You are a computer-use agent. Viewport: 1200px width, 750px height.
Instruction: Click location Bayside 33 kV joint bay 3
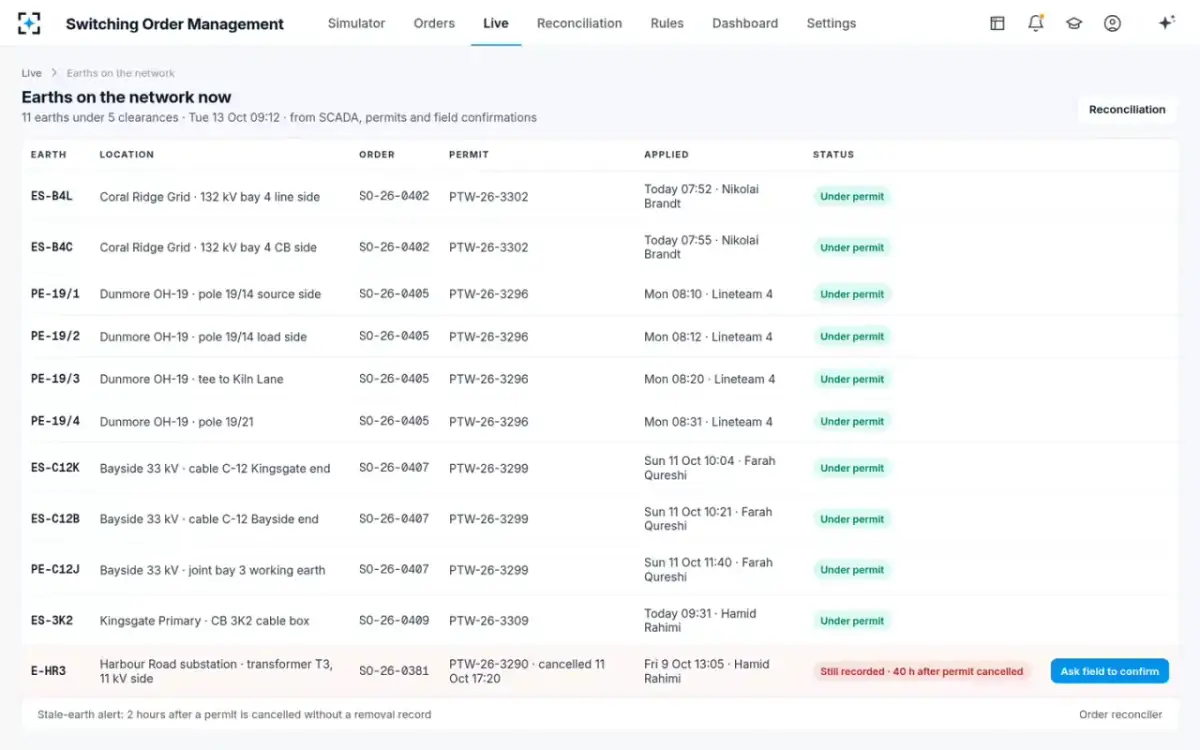tap(213, 570)
